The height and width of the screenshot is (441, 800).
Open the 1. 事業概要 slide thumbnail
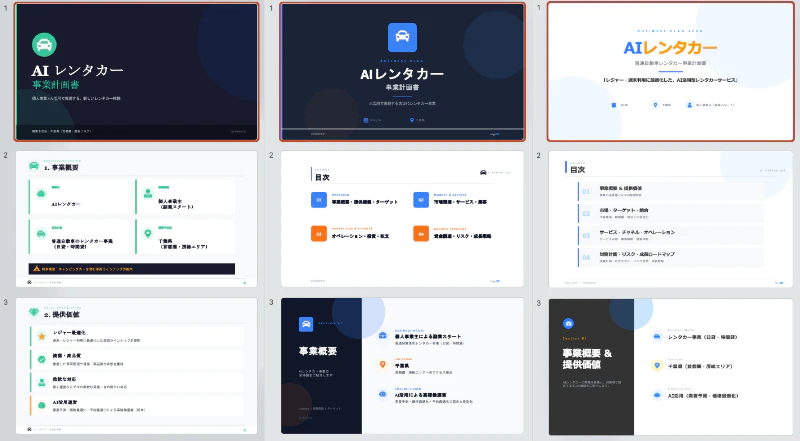pos(137,218)
